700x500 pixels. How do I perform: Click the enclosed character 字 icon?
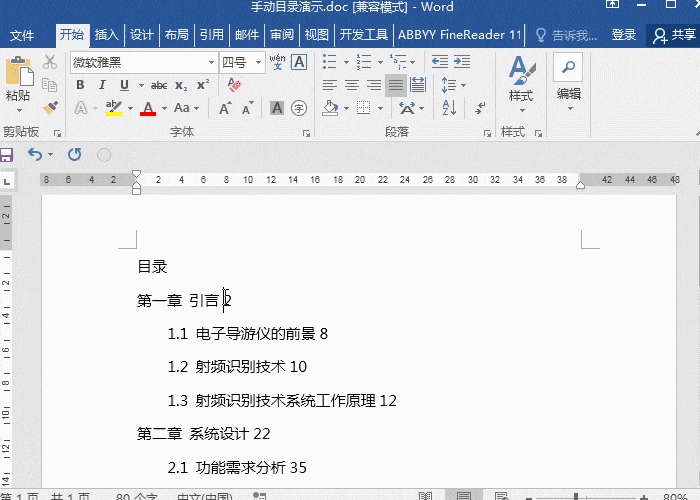pyautogui.click(x=299, y=108)
